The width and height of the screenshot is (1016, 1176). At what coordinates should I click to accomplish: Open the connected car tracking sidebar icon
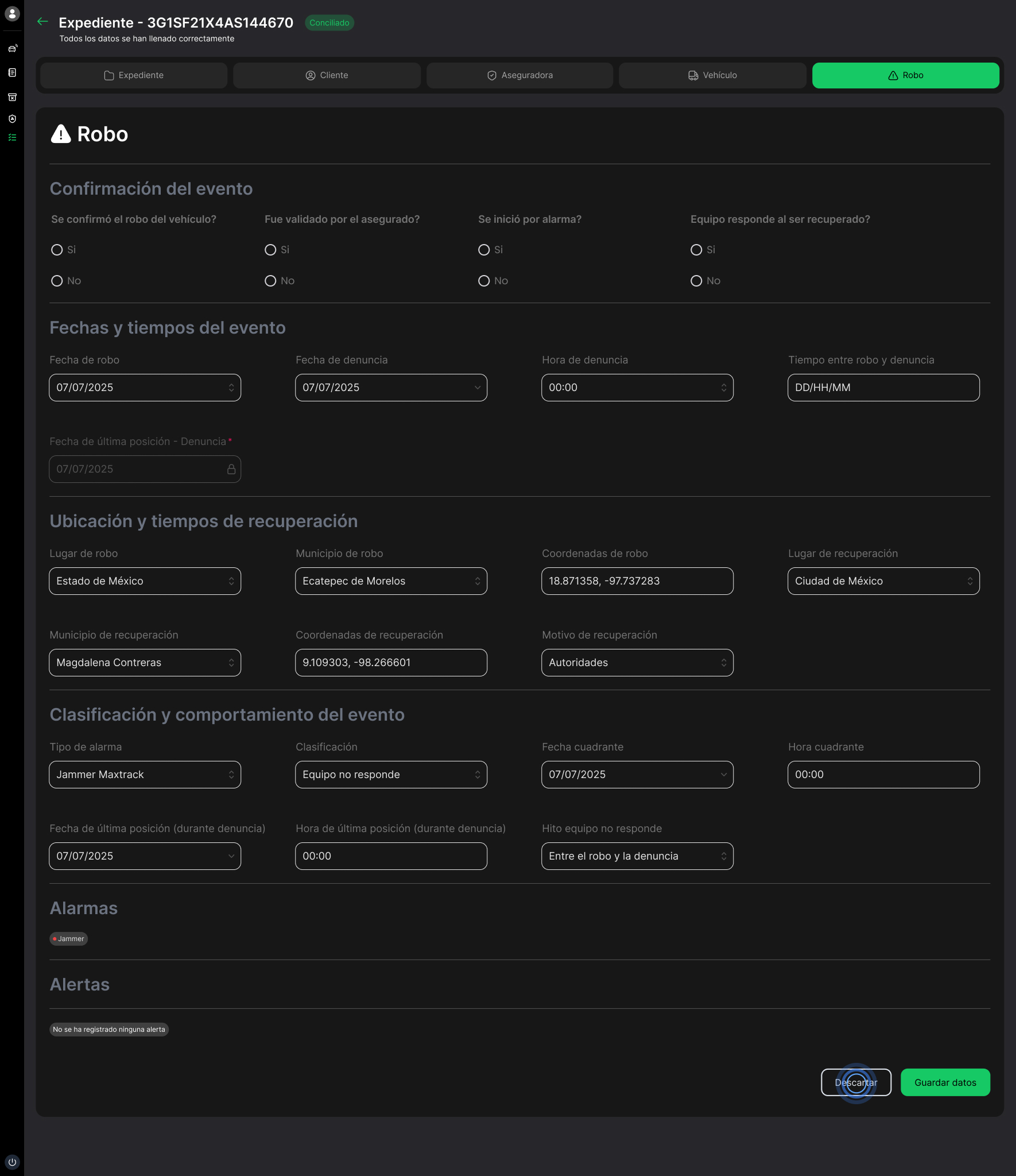[x=12, y=48]
